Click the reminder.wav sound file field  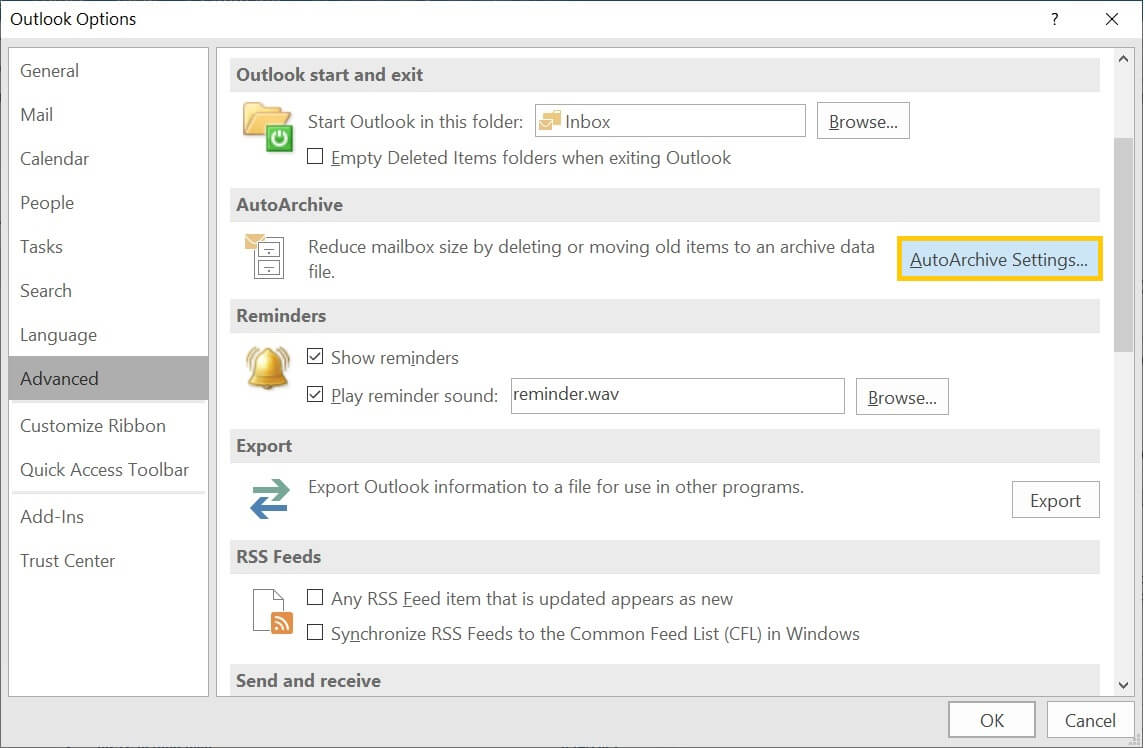678,396
